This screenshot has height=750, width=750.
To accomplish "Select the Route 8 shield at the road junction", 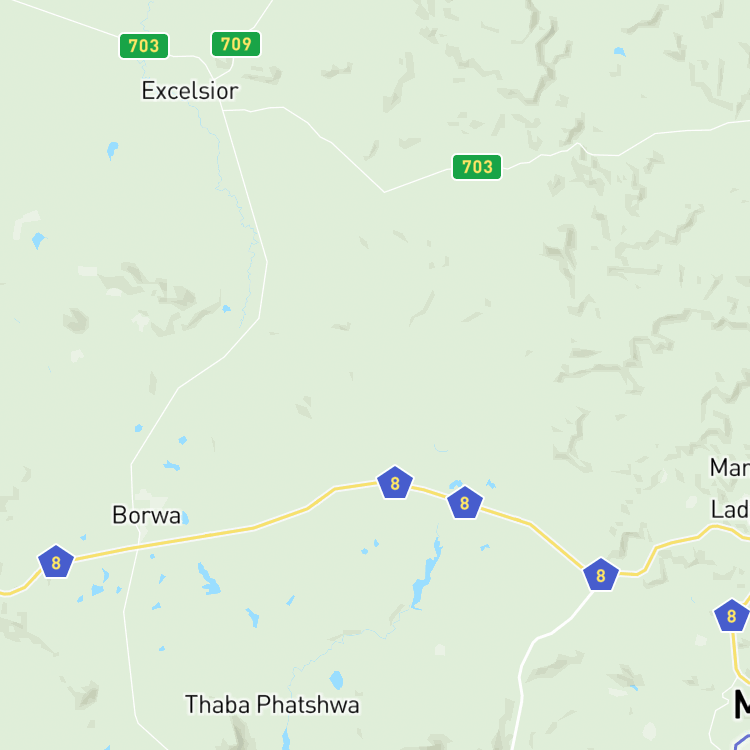I will pos(601,575).
